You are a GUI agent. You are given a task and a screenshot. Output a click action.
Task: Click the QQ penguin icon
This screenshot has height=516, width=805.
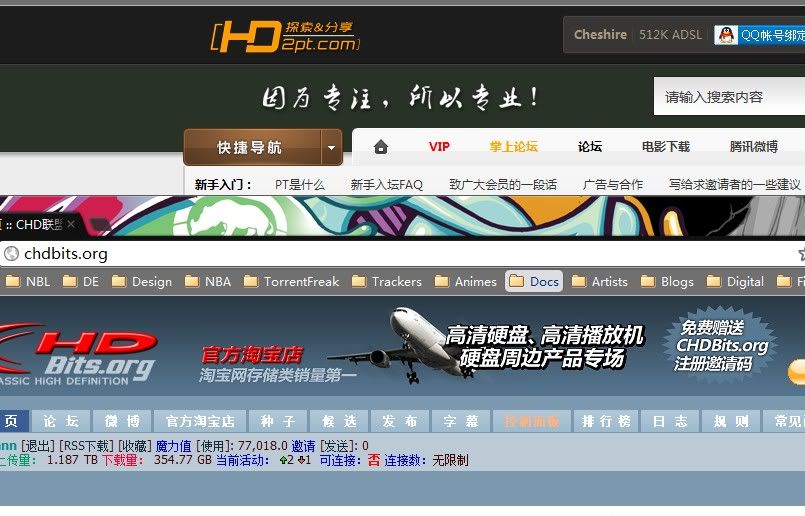(726, 35)
